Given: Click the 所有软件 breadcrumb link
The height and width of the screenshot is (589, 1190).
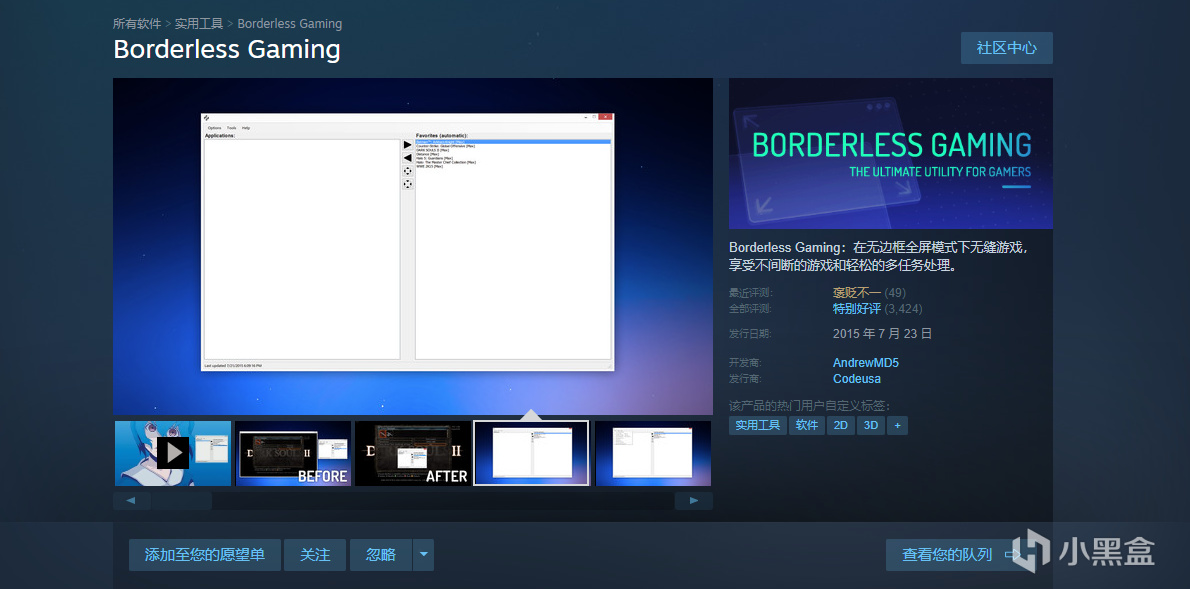Looking at the screenshot, I should click(x=137, y=24).
